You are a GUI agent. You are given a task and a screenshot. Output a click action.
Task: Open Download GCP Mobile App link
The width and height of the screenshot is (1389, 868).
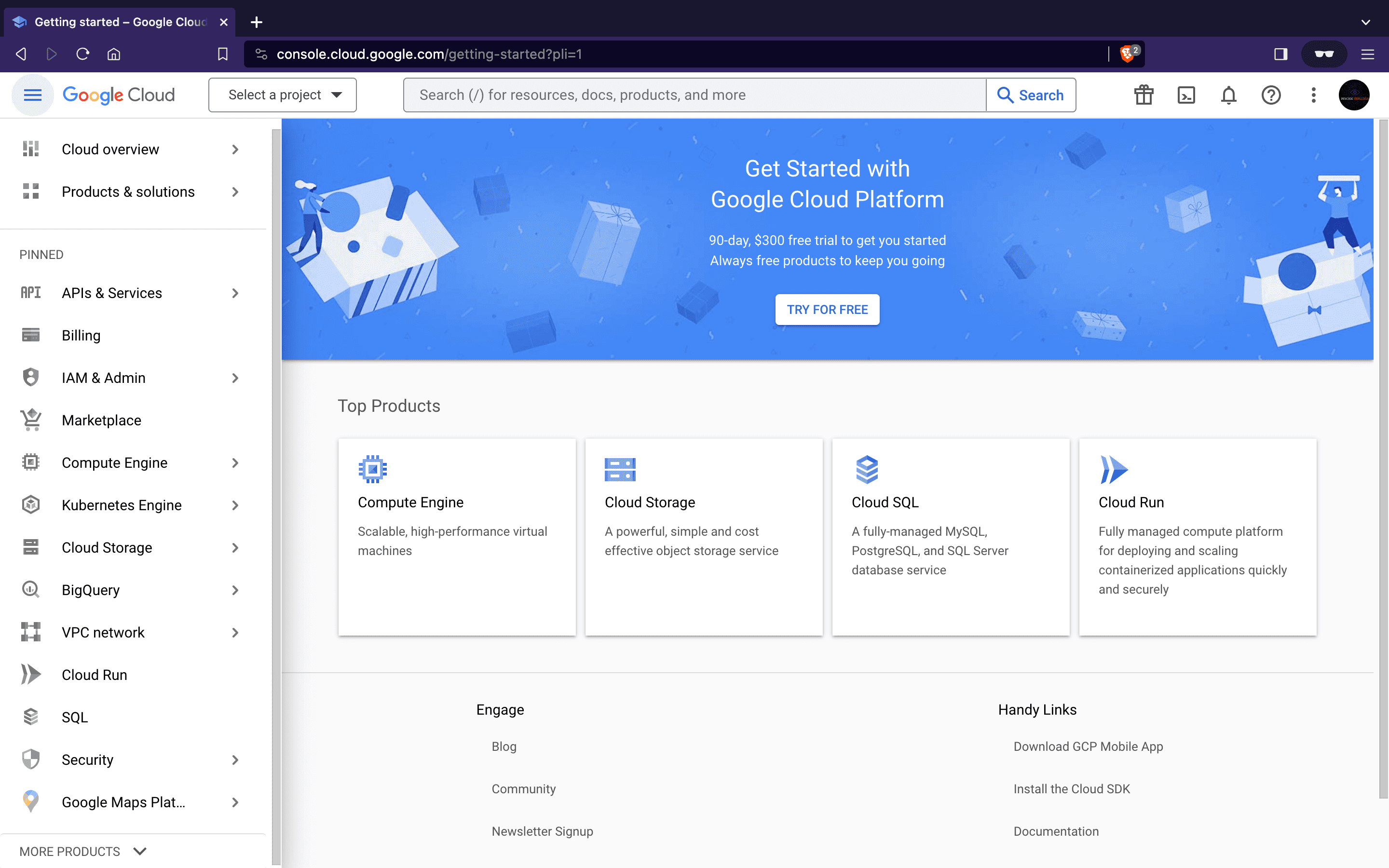pyautogui.click(x=1088, y=746)
